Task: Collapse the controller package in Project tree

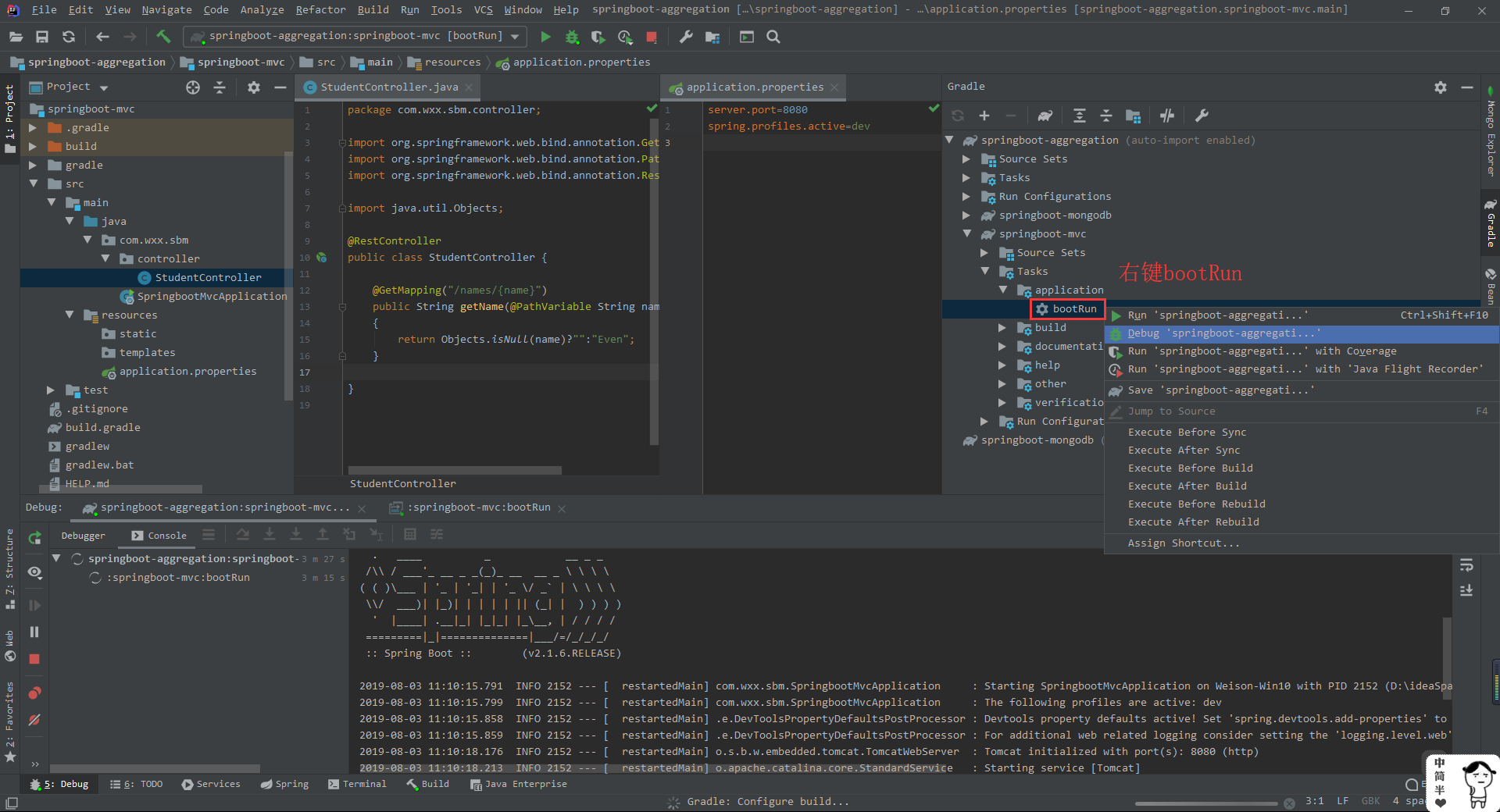Action: 105,259
